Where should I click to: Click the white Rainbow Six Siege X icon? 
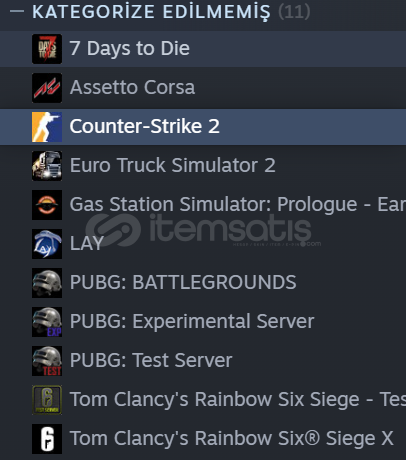[47, 439]
